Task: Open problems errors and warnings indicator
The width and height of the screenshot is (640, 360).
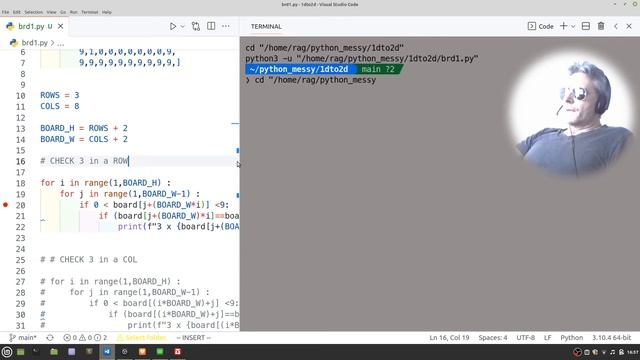Action: [x=85, y=338]
